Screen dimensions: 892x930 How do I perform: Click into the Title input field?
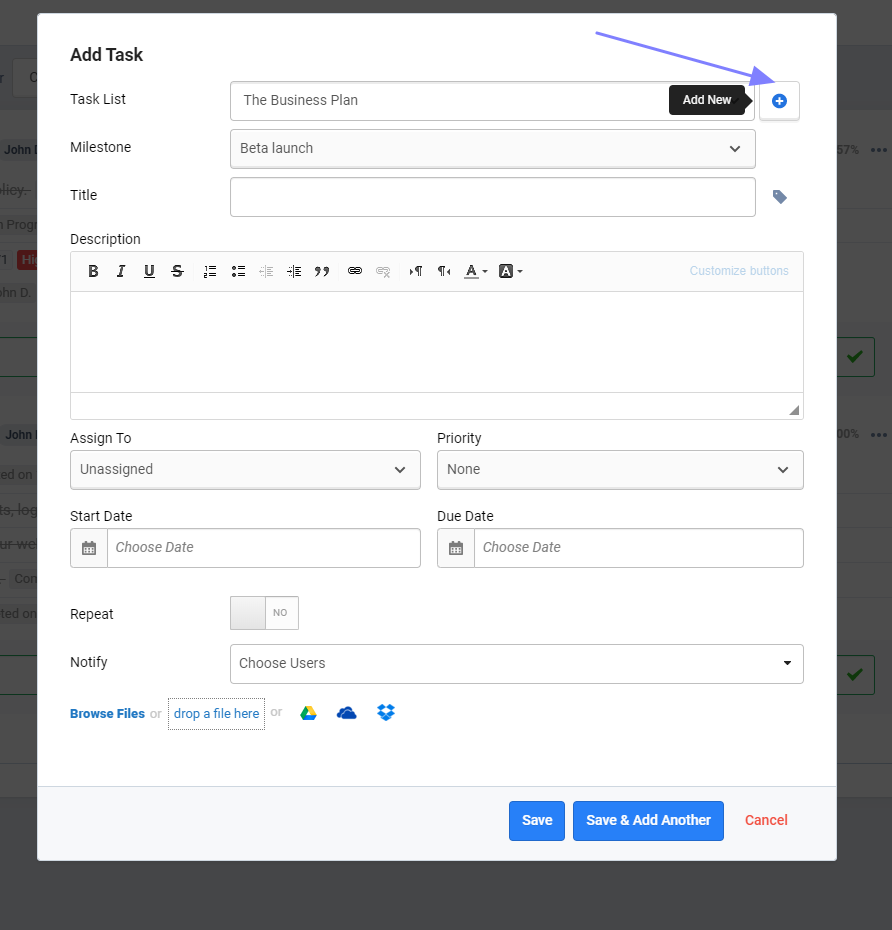[x=493, y=197]
